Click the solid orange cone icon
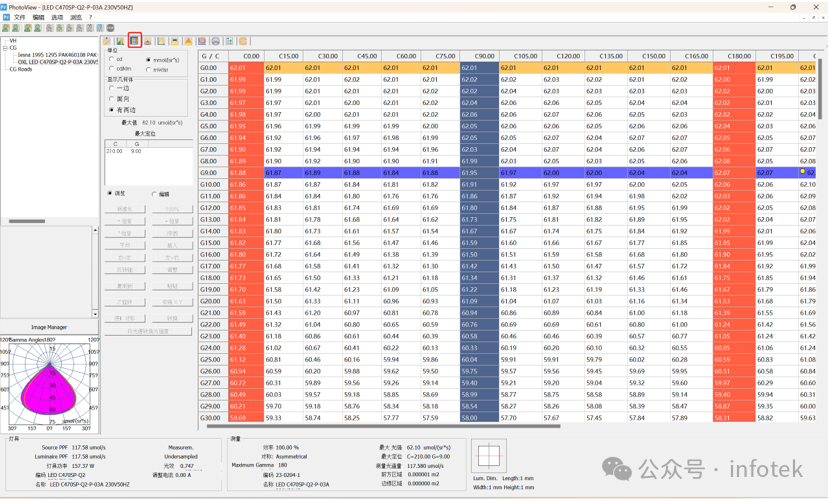This screenshot has height=502, width=829. click(x=188, y=41)
